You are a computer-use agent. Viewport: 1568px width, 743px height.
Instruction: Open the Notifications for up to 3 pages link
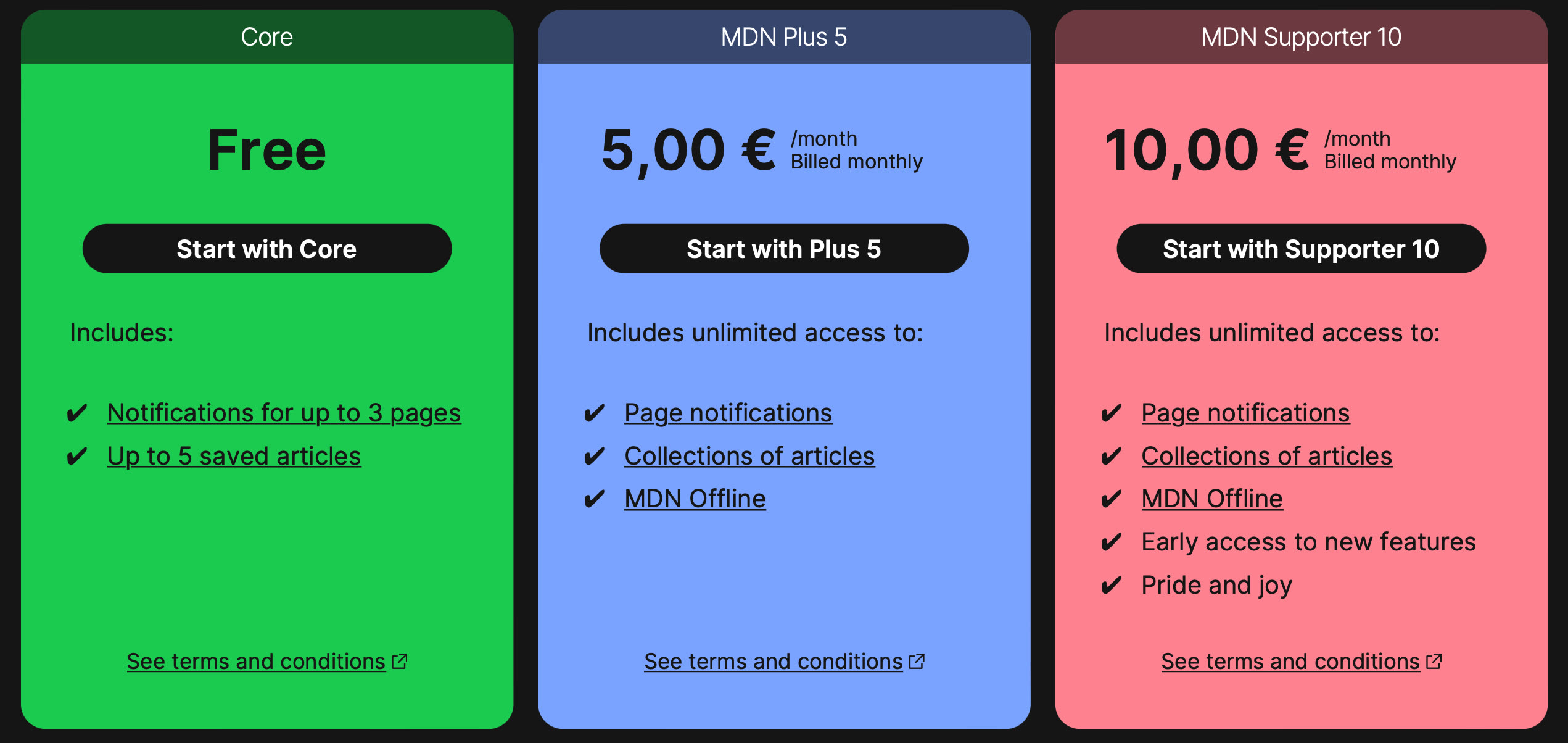click(x=284, y=412)
